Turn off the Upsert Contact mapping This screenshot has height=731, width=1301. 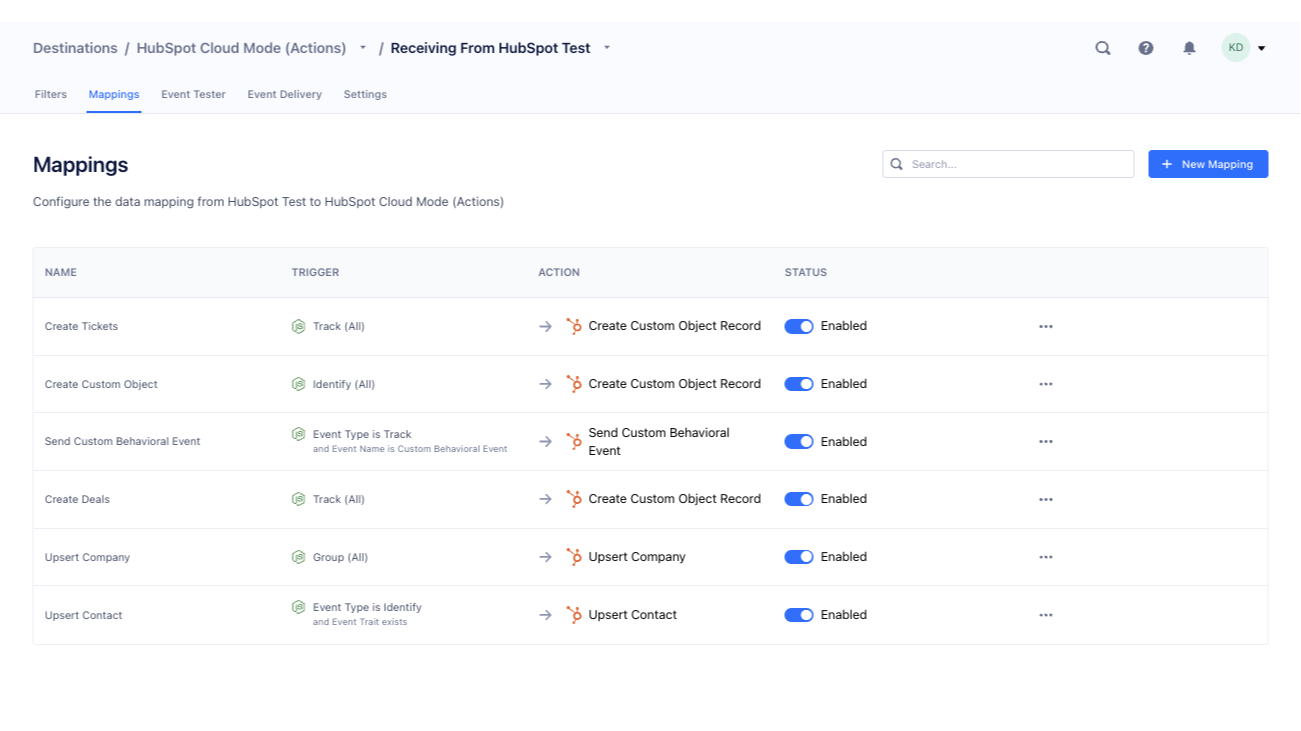[x=799, y=615]
